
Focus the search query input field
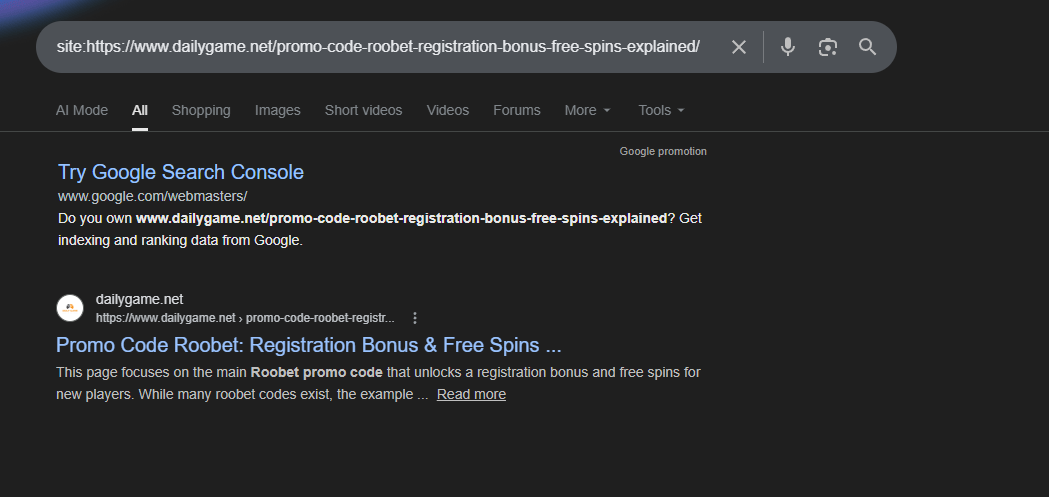[x=380, y=47]
